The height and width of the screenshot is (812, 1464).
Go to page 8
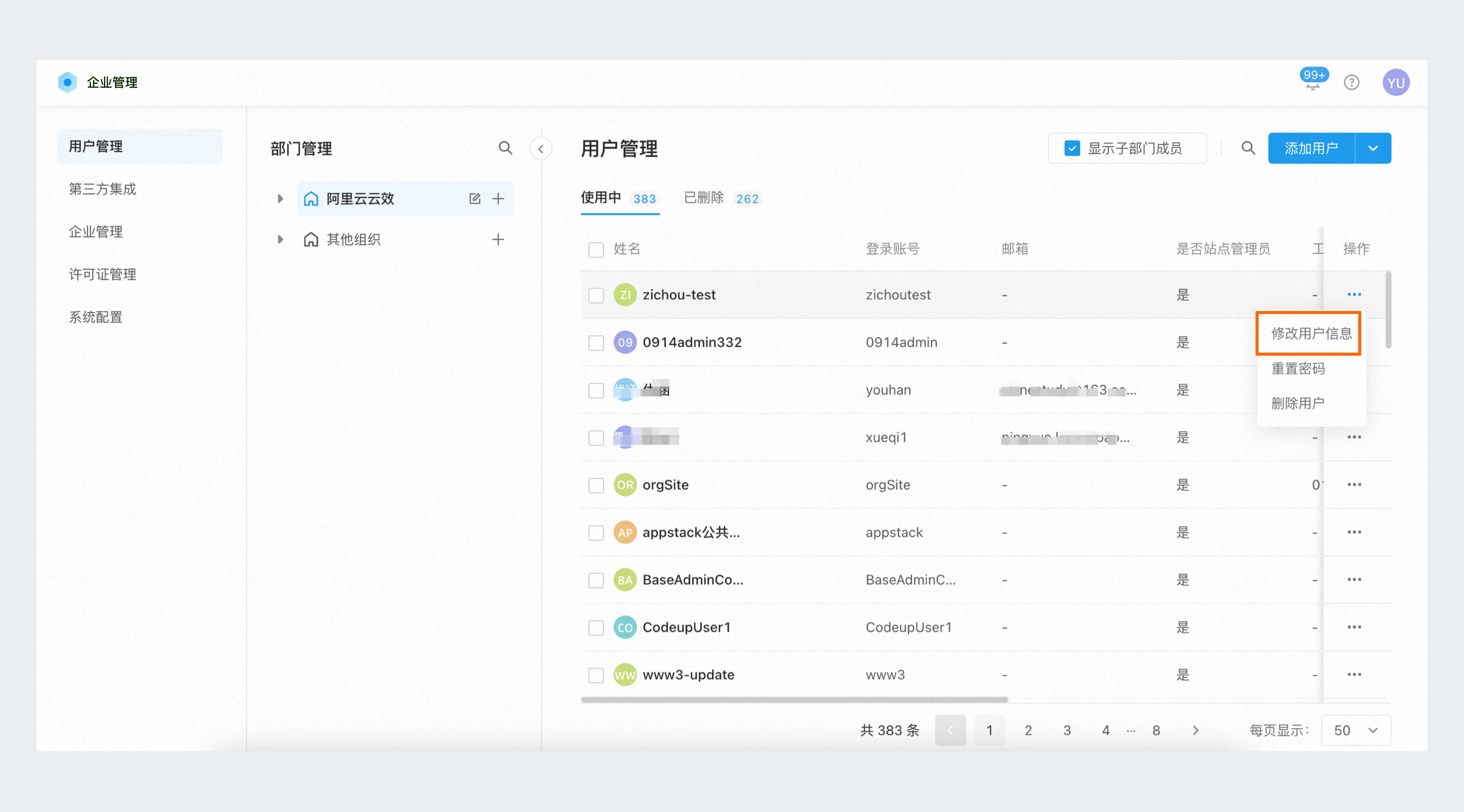[x=1156, y=730]
